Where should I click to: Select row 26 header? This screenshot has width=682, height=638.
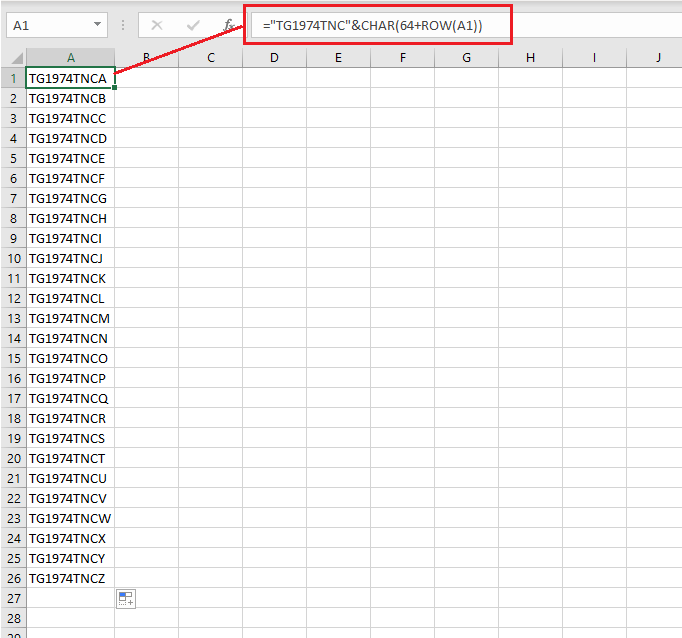click(13, 578)
